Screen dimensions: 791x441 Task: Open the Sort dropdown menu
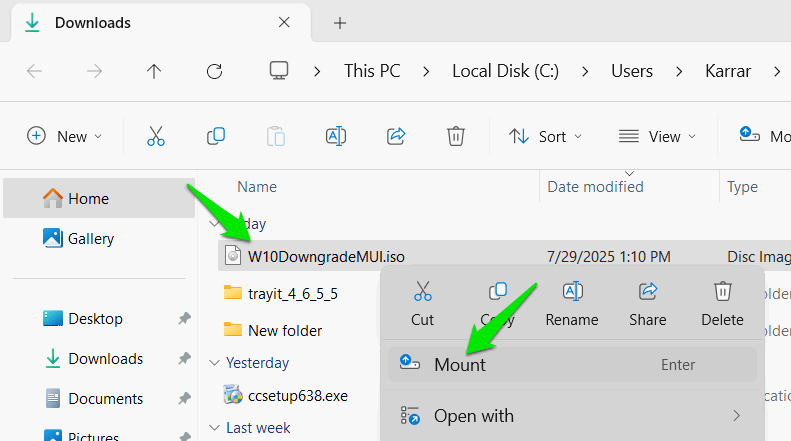click(x=545, y=136)
